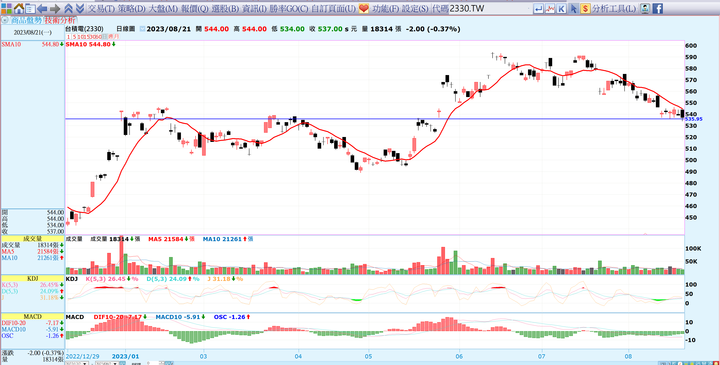Share via the Facebook icon
The height and width of the screenshot is (365, 720).
tap(658, 8)
